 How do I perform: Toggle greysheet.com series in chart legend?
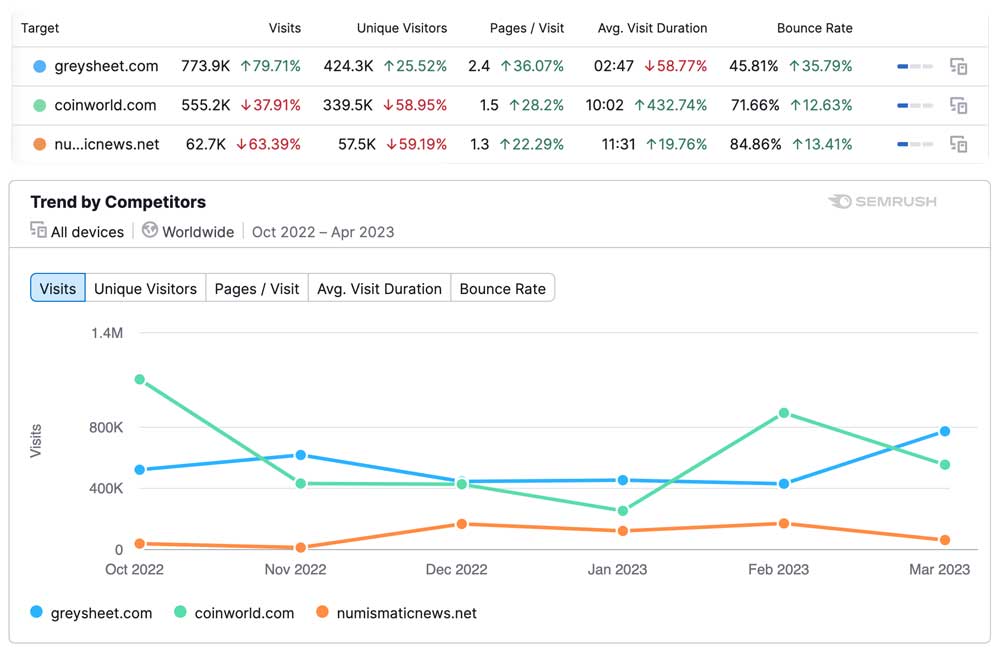point(91,613)
